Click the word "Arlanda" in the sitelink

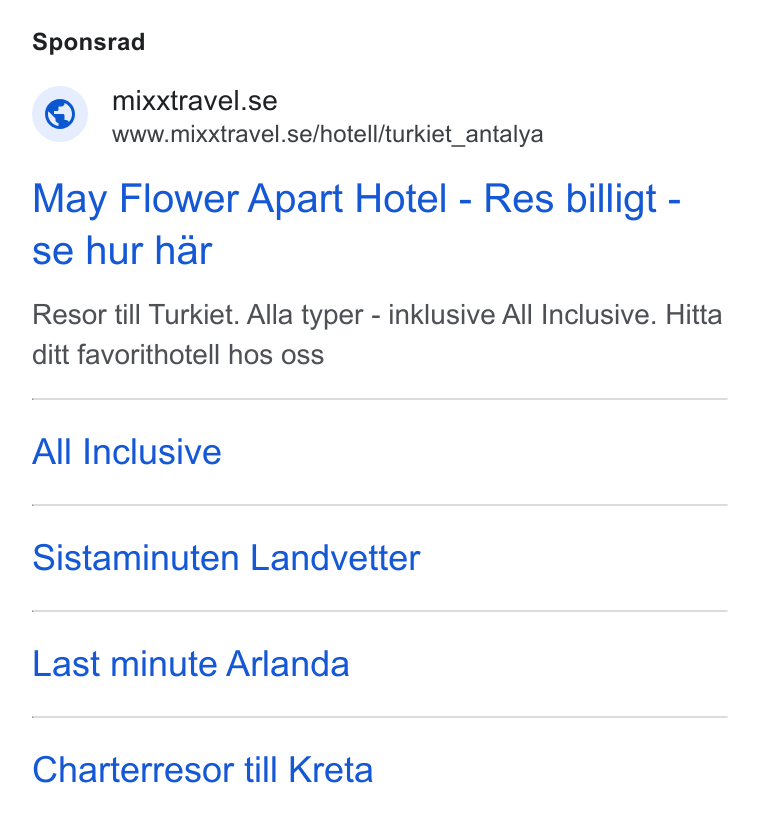coord(288,664)
